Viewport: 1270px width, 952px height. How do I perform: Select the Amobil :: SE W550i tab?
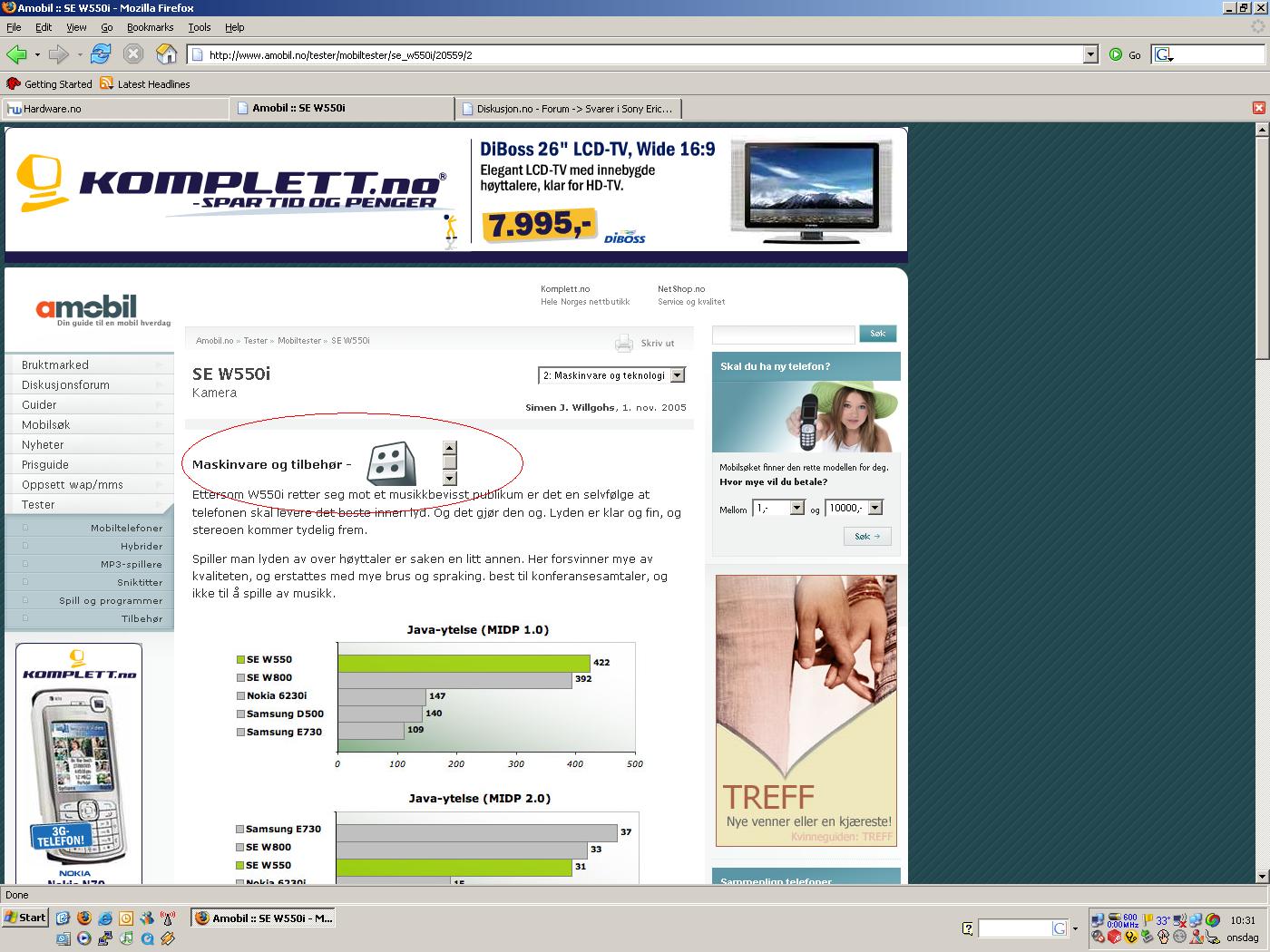342,108
